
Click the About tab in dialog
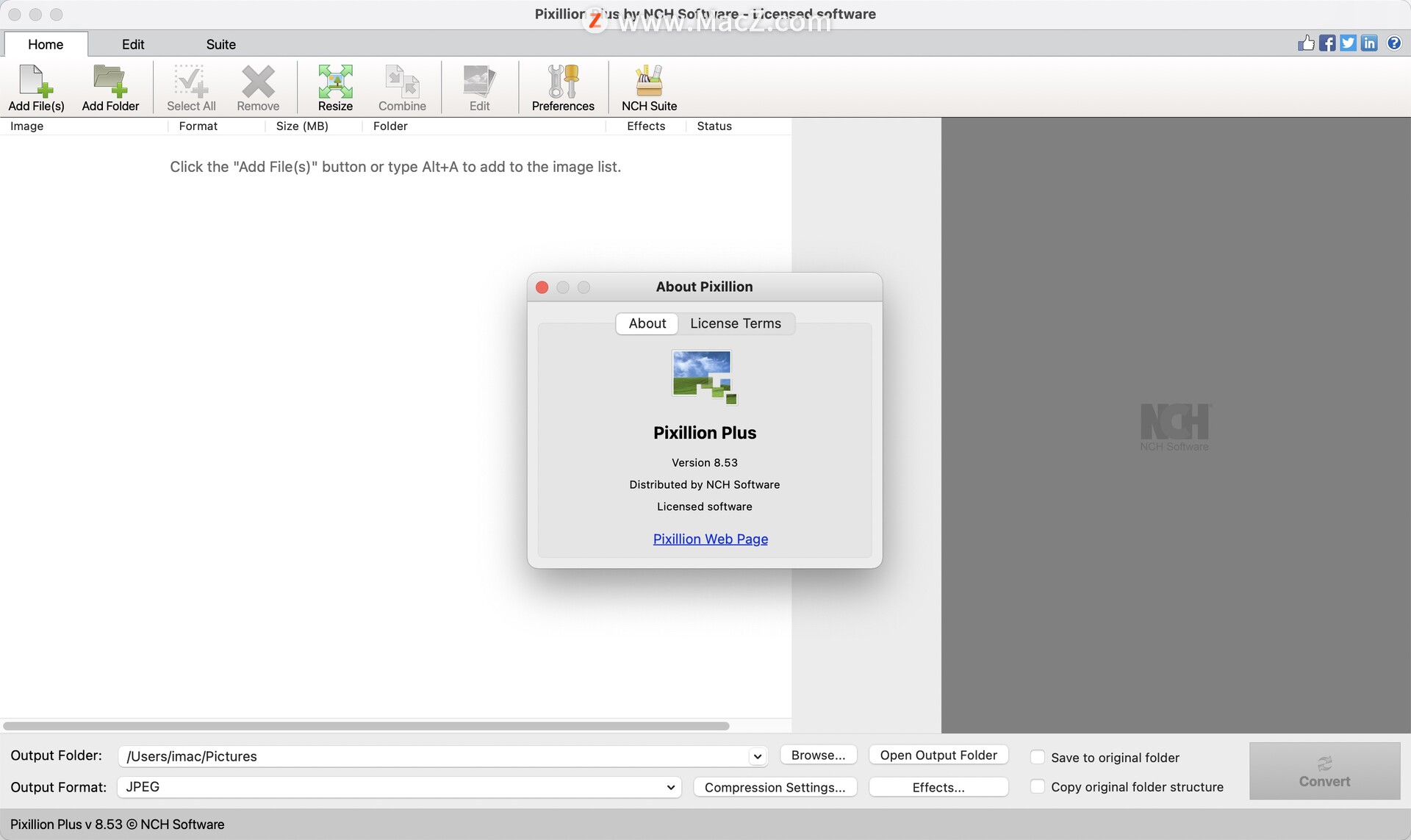click(x=647, y=323)
